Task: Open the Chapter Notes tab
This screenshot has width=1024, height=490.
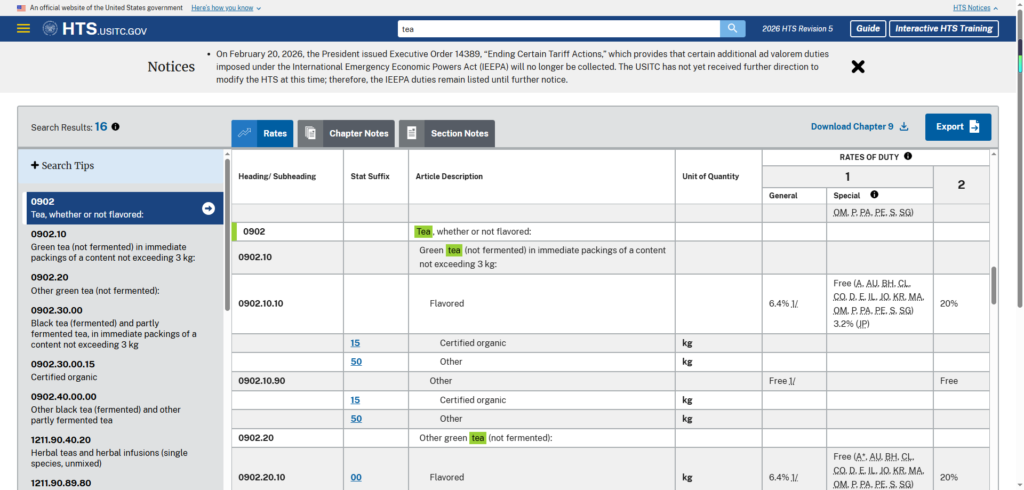Action: pos(346,133)
